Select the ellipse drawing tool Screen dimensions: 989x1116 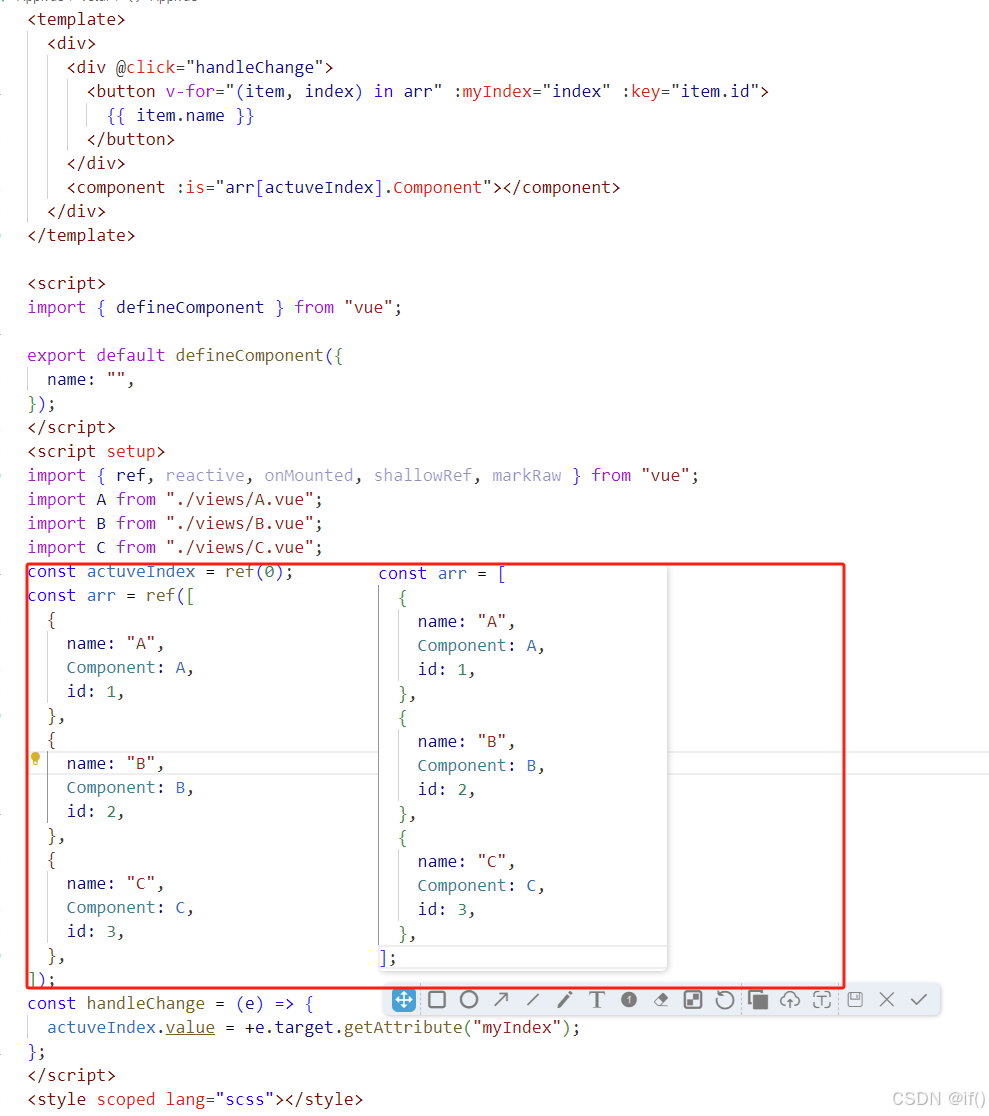click(x=468, y=999)
